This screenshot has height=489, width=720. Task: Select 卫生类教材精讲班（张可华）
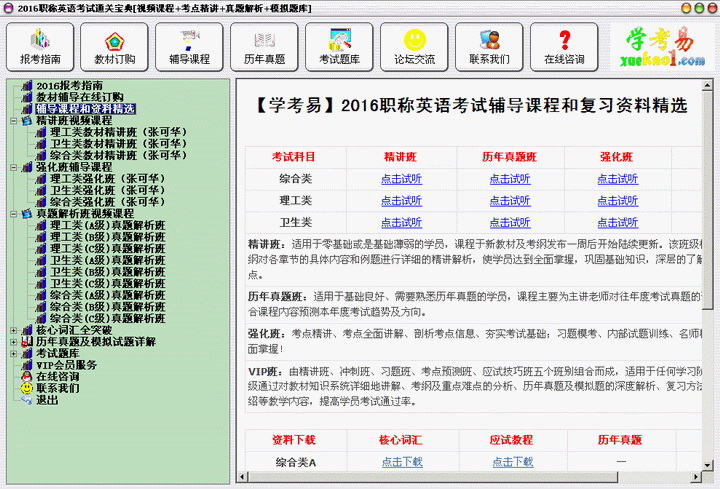tap(118, 144)
